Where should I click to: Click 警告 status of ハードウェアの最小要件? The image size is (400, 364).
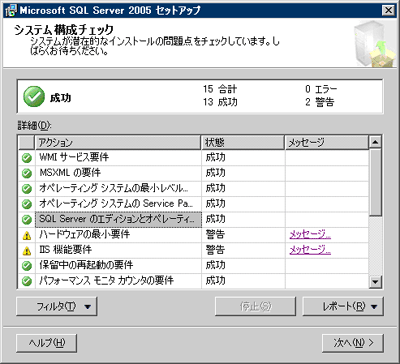(x=215, y=234)
